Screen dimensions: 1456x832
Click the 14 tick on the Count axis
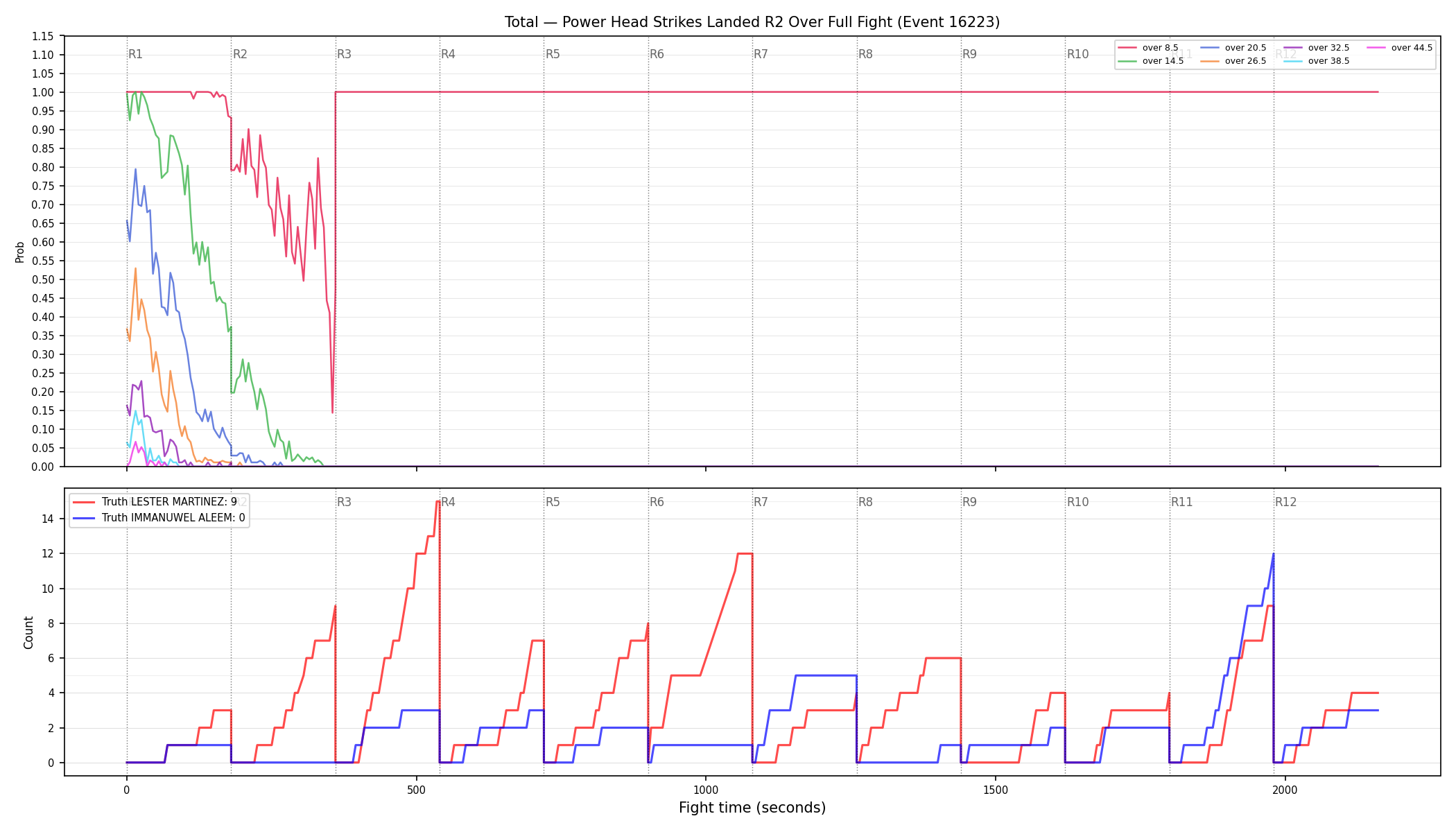(x=48, y=519)
